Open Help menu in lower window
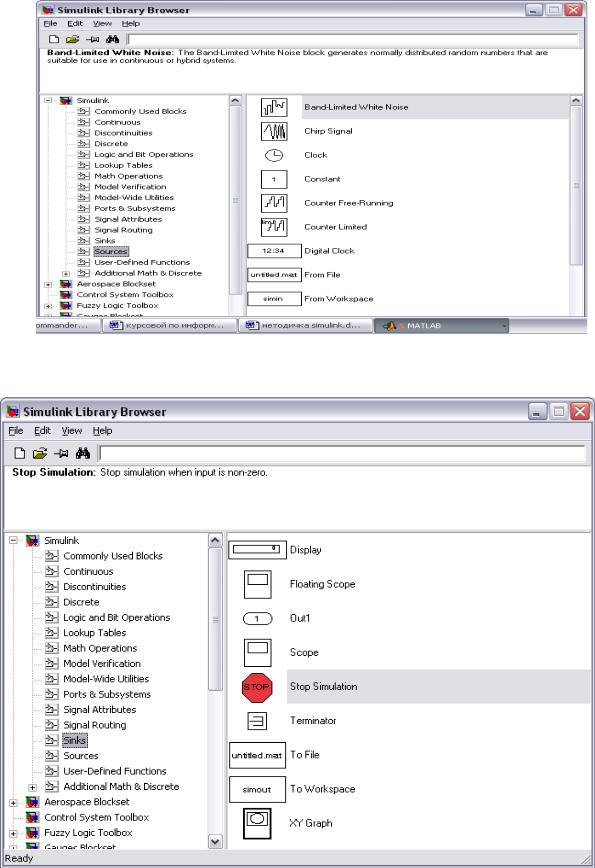Screen dimensions: 595x868 click(x=102, y=431)
